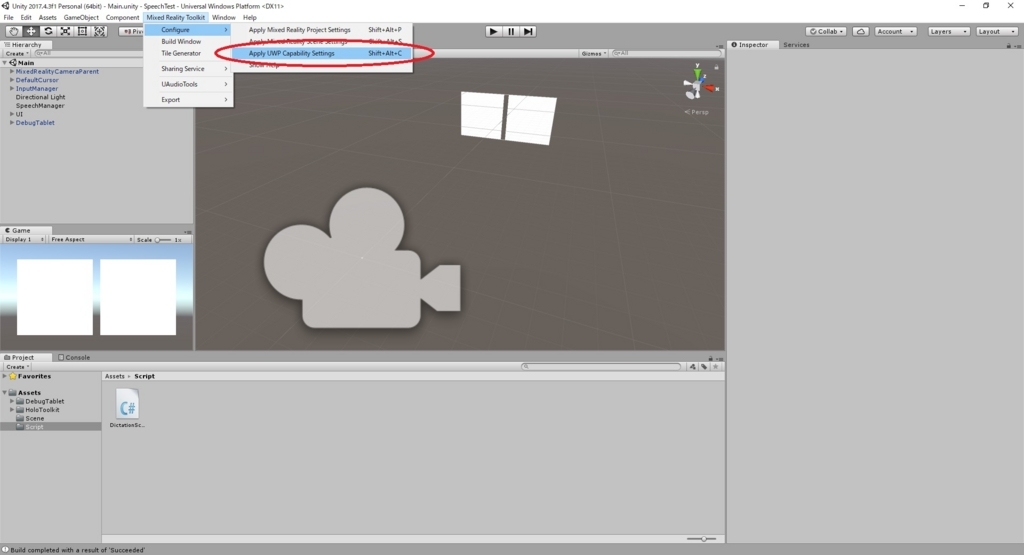This screenshot has height=555, width=1024.
Task: Click the red X axis gizmo cone
Action: point(709,87)
